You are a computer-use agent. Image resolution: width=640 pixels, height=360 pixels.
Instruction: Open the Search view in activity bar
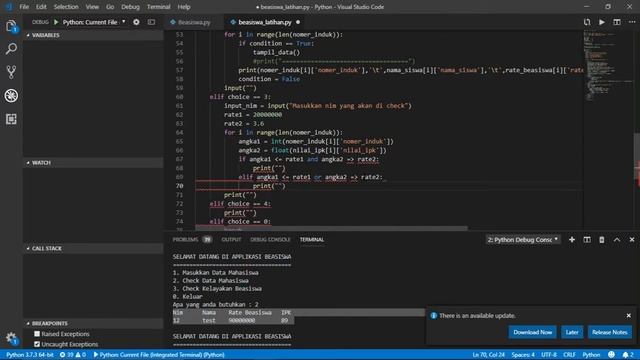coord(11,49)
